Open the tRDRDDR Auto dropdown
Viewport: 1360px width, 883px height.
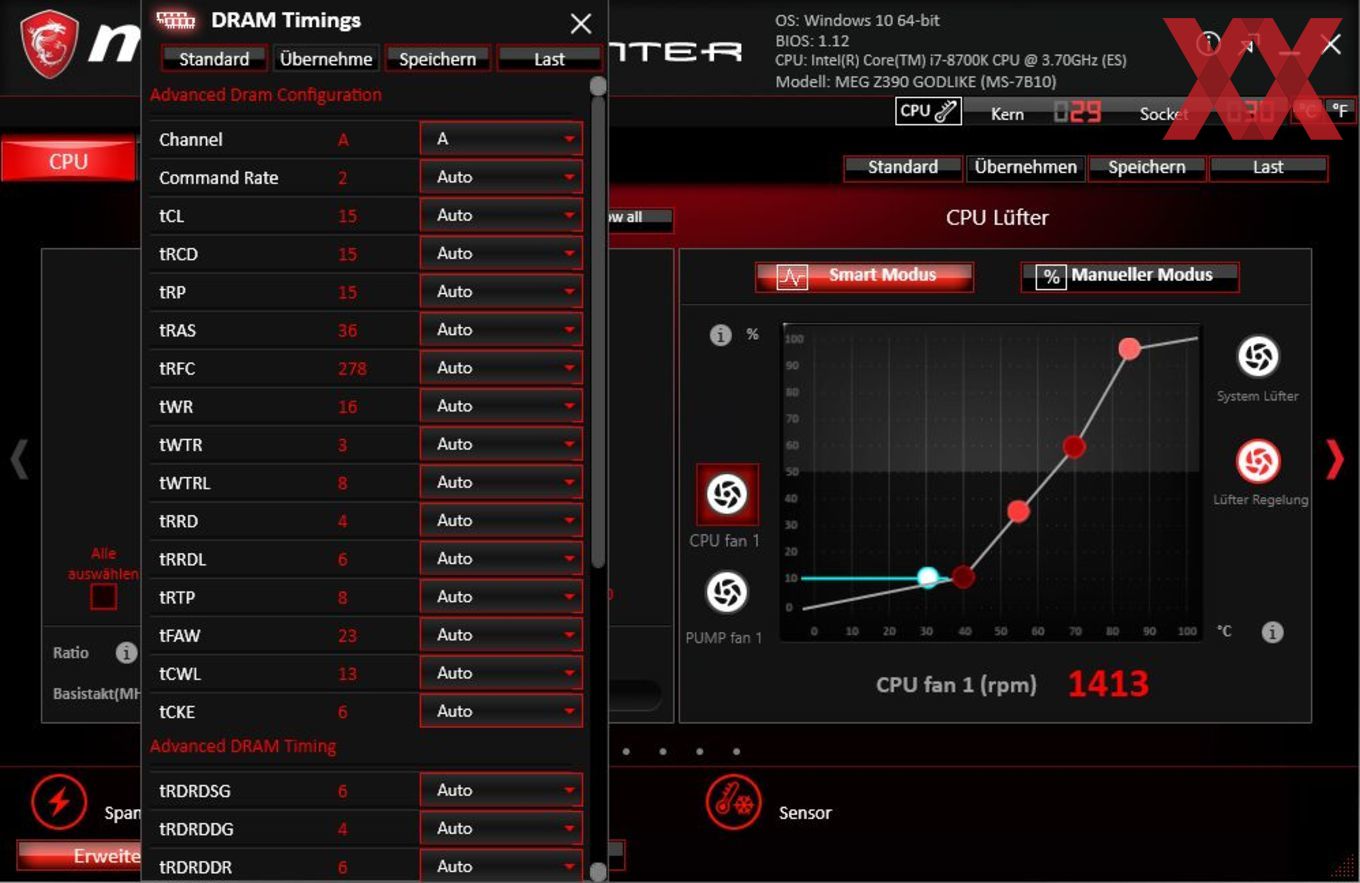point(501,866)
